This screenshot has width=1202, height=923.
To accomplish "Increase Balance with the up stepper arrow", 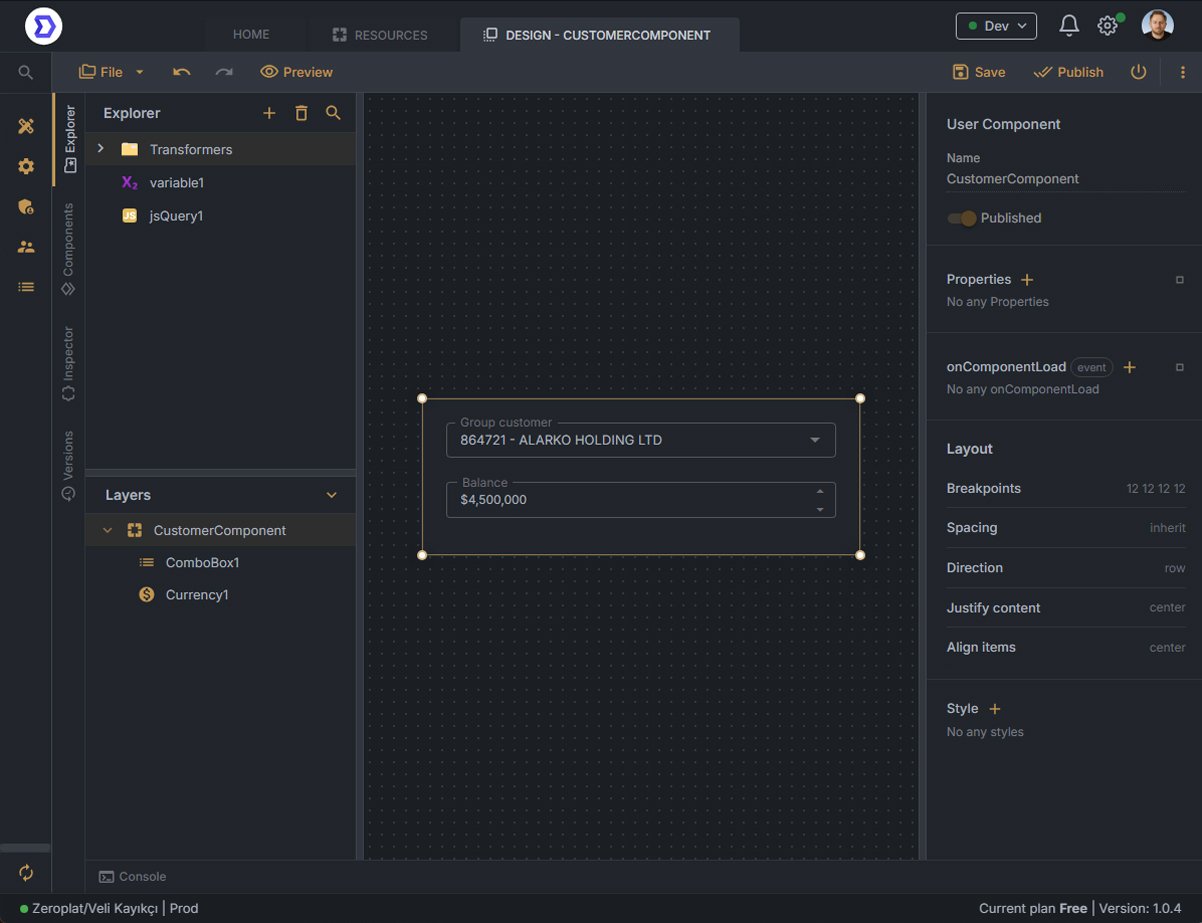I will click(x=820, y=491).
